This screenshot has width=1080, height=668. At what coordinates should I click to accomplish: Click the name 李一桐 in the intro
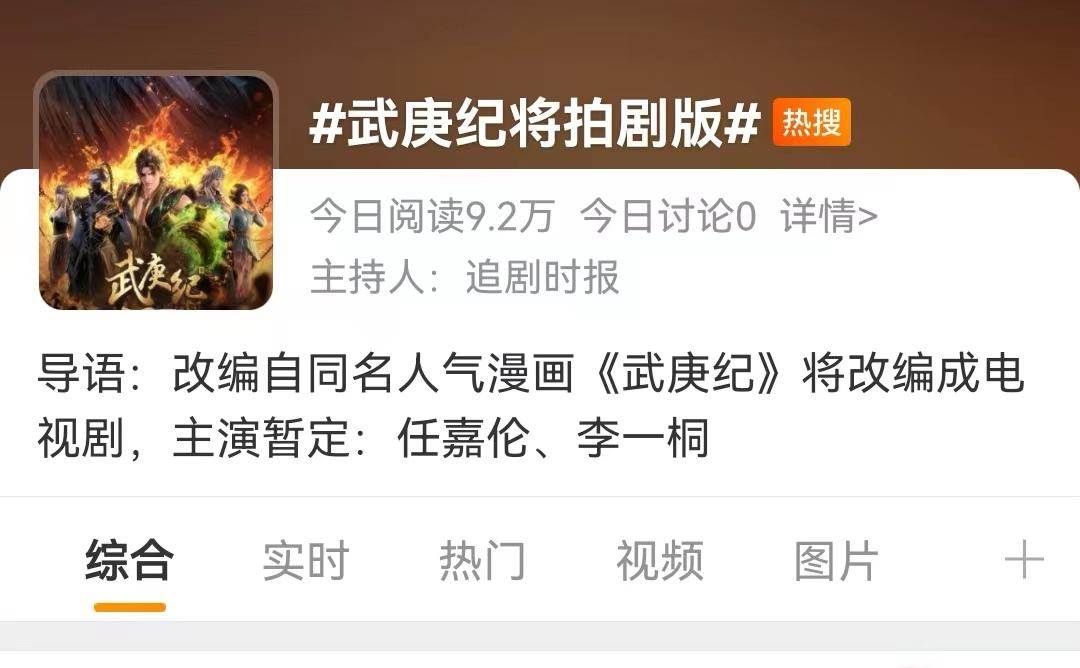tap(643, 438)
